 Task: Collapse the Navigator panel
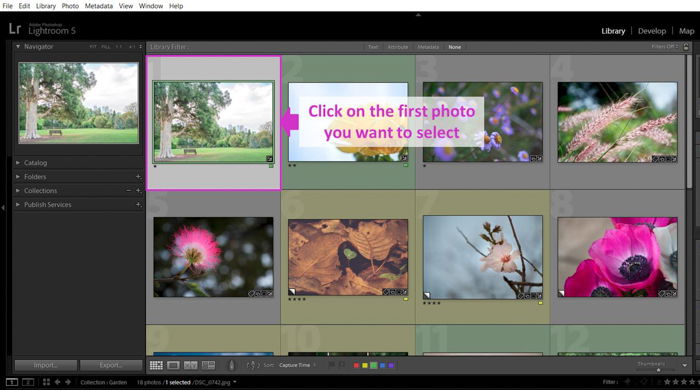point(18,46)
